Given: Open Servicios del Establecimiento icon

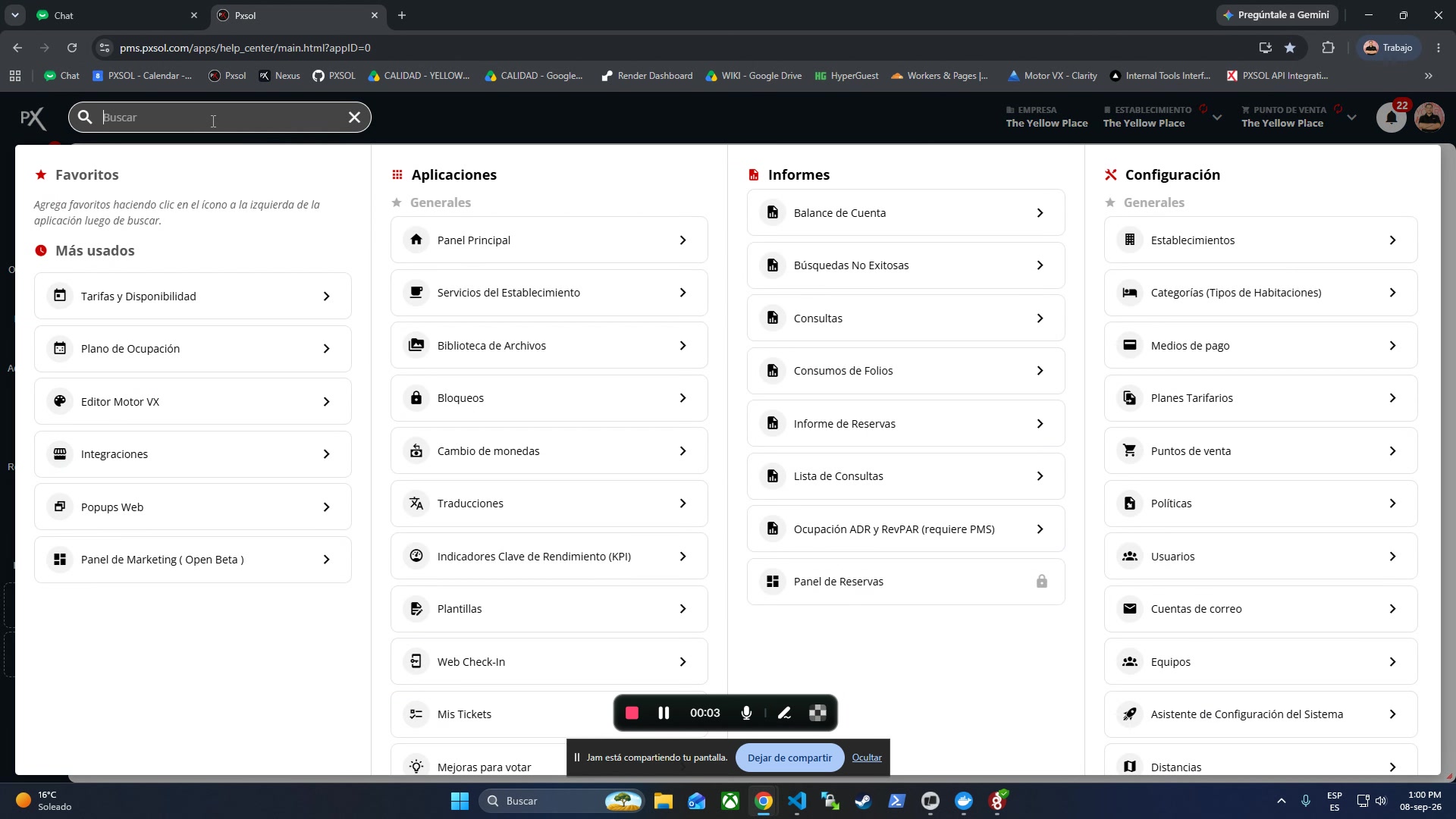Looking at the screenshot, I should coord(416,293).
